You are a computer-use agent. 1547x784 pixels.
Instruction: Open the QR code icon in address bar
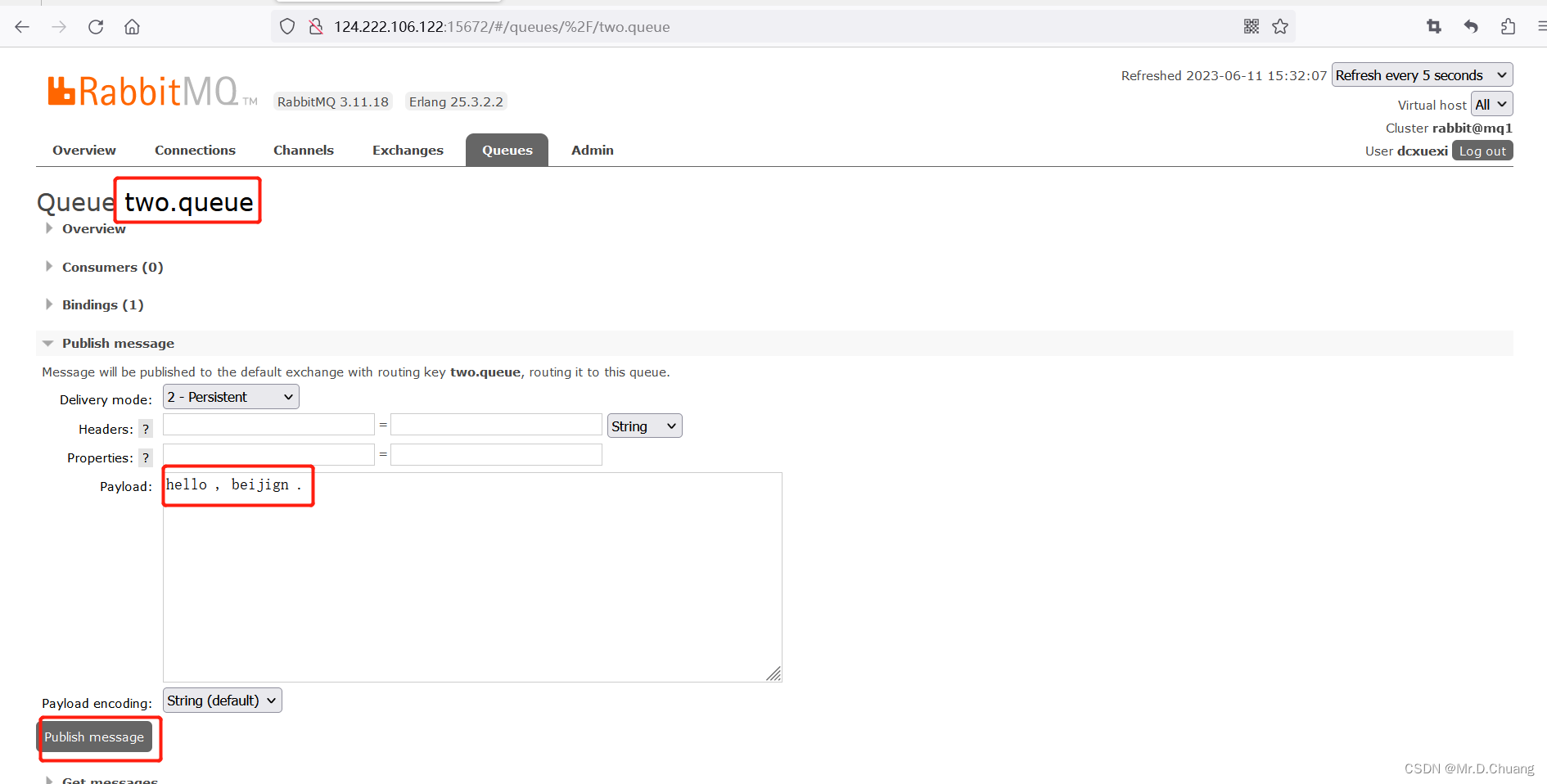[1252, 27]
